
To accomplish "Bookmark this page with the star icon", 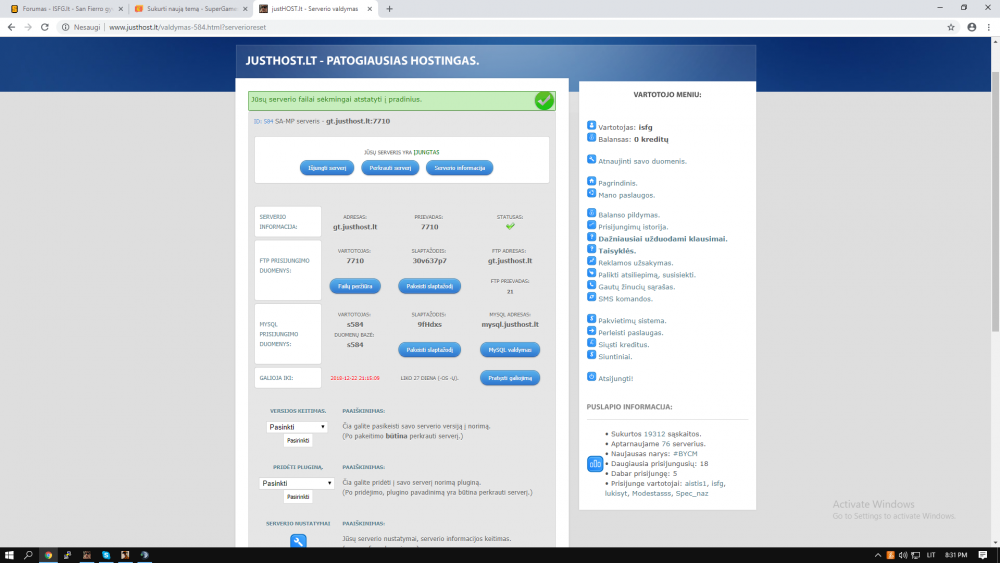I will (x=951, y=27).
